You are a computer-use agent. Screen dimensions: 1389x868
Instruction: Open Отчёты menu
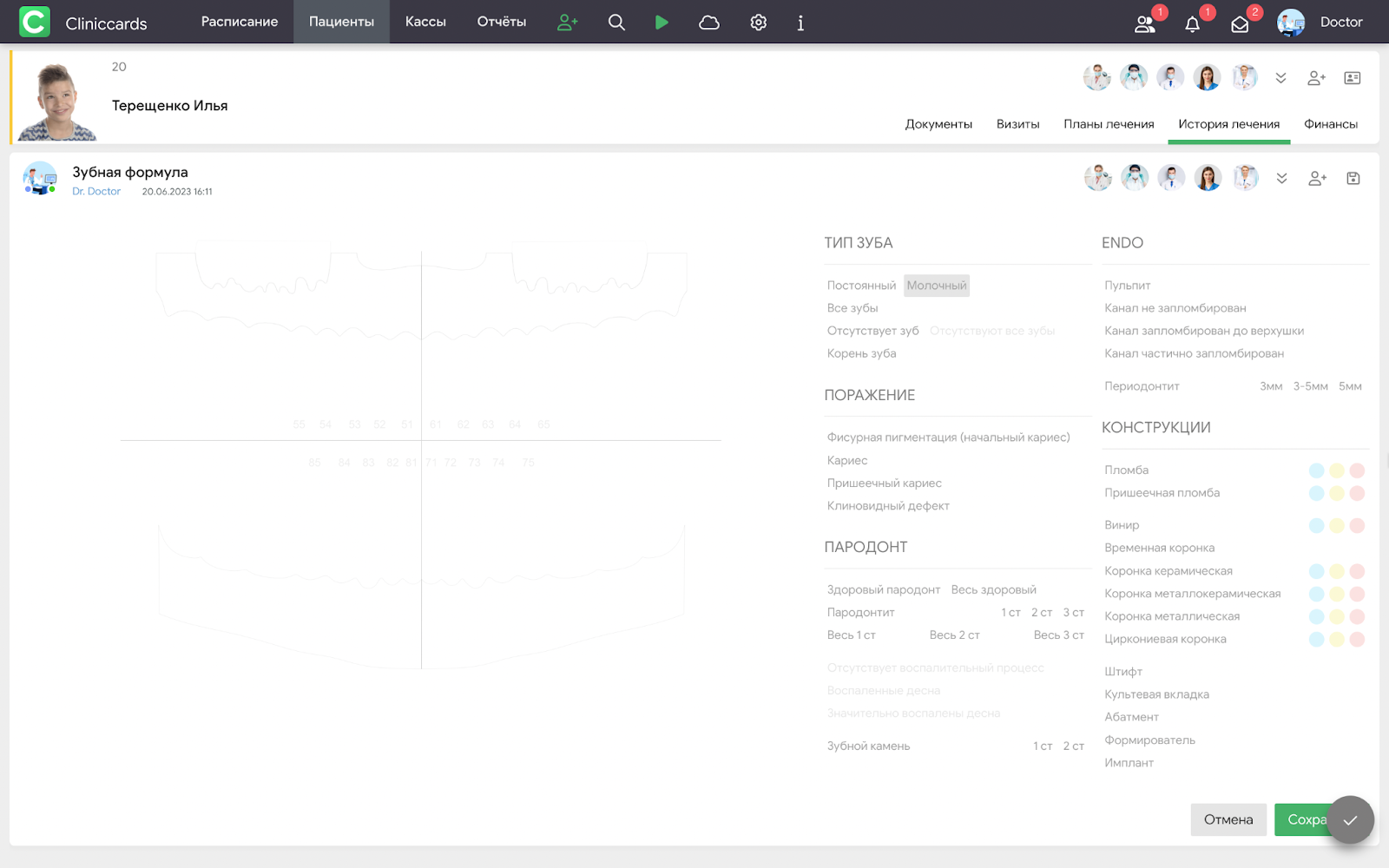pos(502,22)
